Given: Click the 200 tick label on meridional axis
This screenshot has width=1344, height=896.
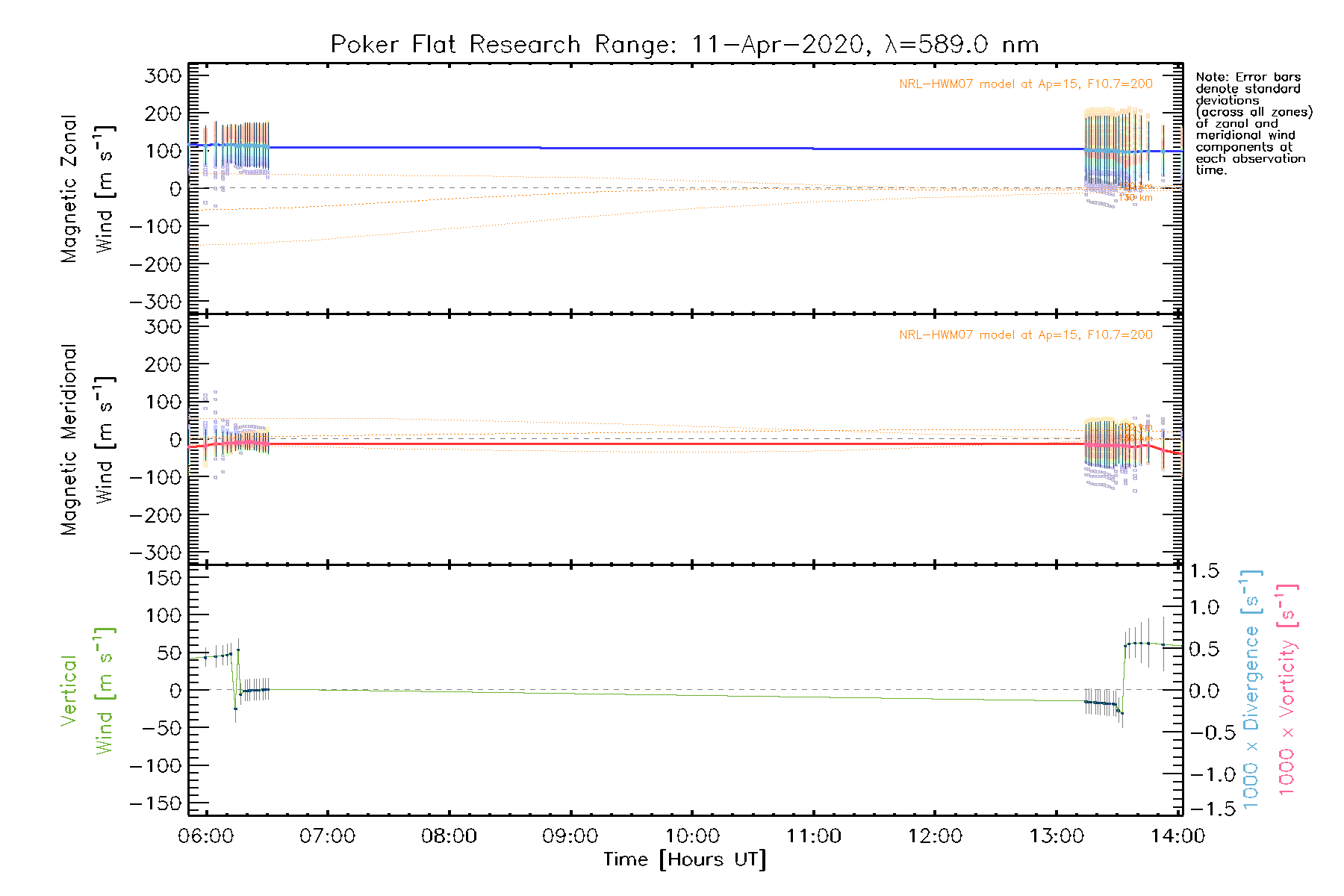Looking at the screenshot, I should [163, 364].
